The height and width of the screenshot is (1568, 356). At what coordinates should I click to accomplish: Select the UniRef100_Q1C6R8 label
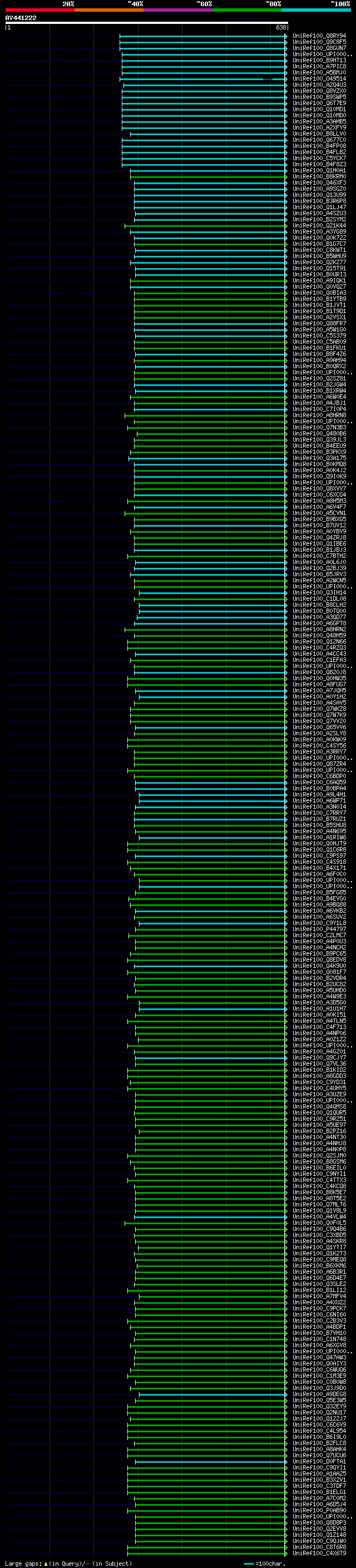pyautogui.click(x=319, y=850)
